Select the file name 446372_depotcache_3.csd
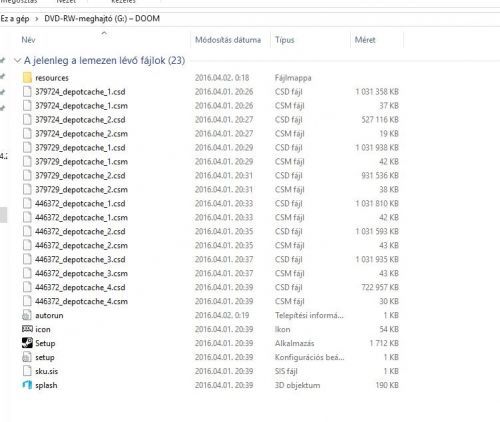The height and width of the screenshot is (422, 500). 80,260
